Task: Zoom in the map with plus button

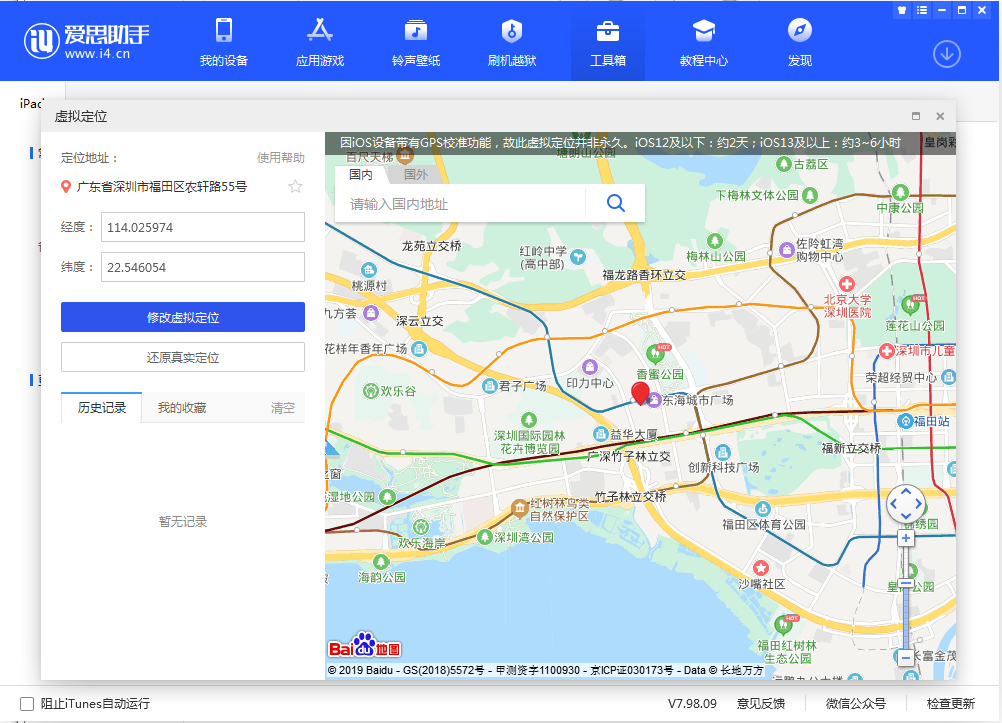Action: (x=906, y=538)
